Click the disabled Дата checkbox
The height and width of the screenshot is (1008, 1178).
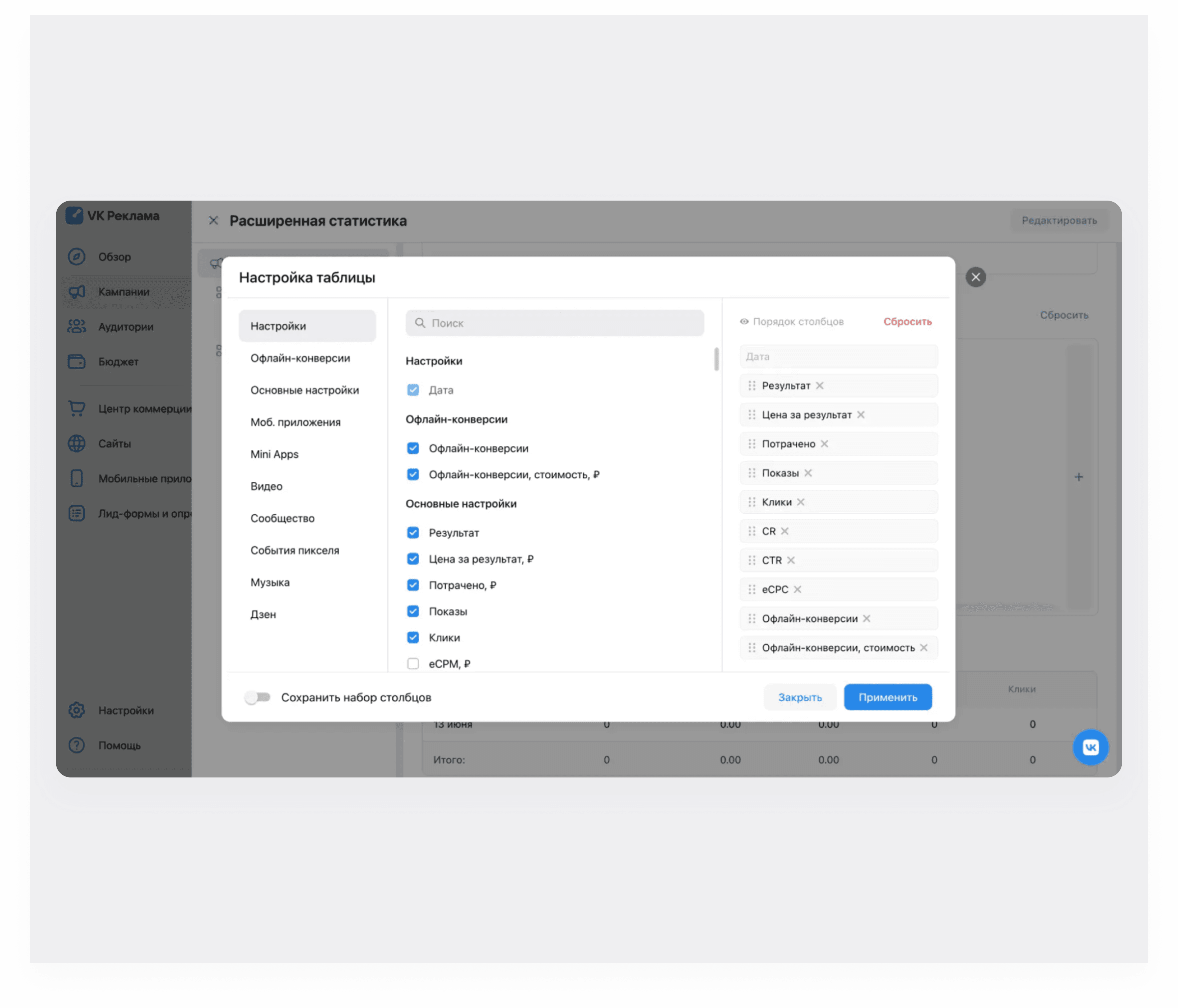(x=413, y=390)
